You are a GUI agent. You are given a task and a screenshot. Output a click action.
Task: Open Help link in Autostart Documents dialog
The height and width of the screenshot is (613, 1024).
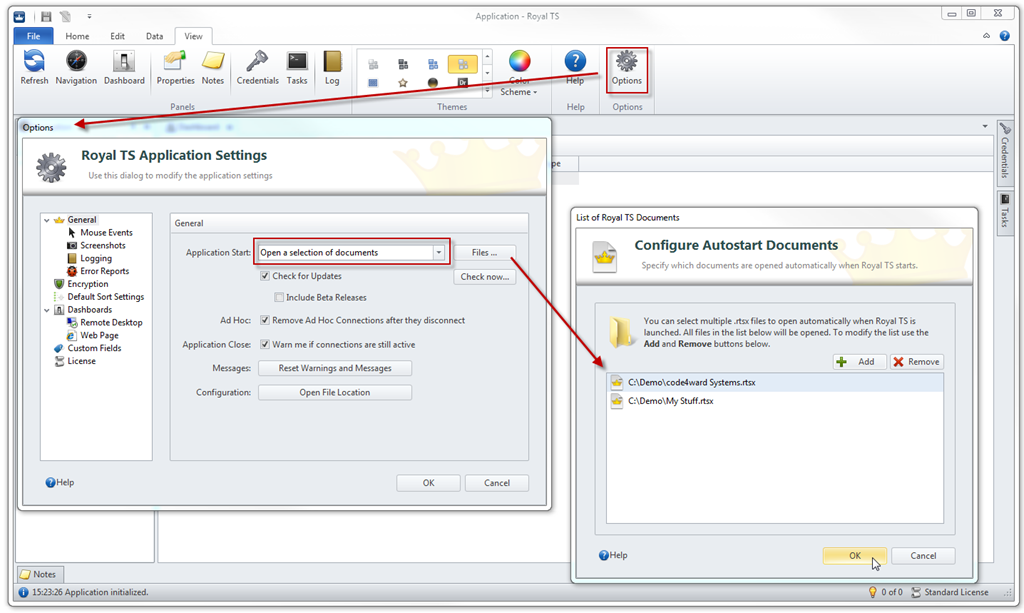(613, 556)
